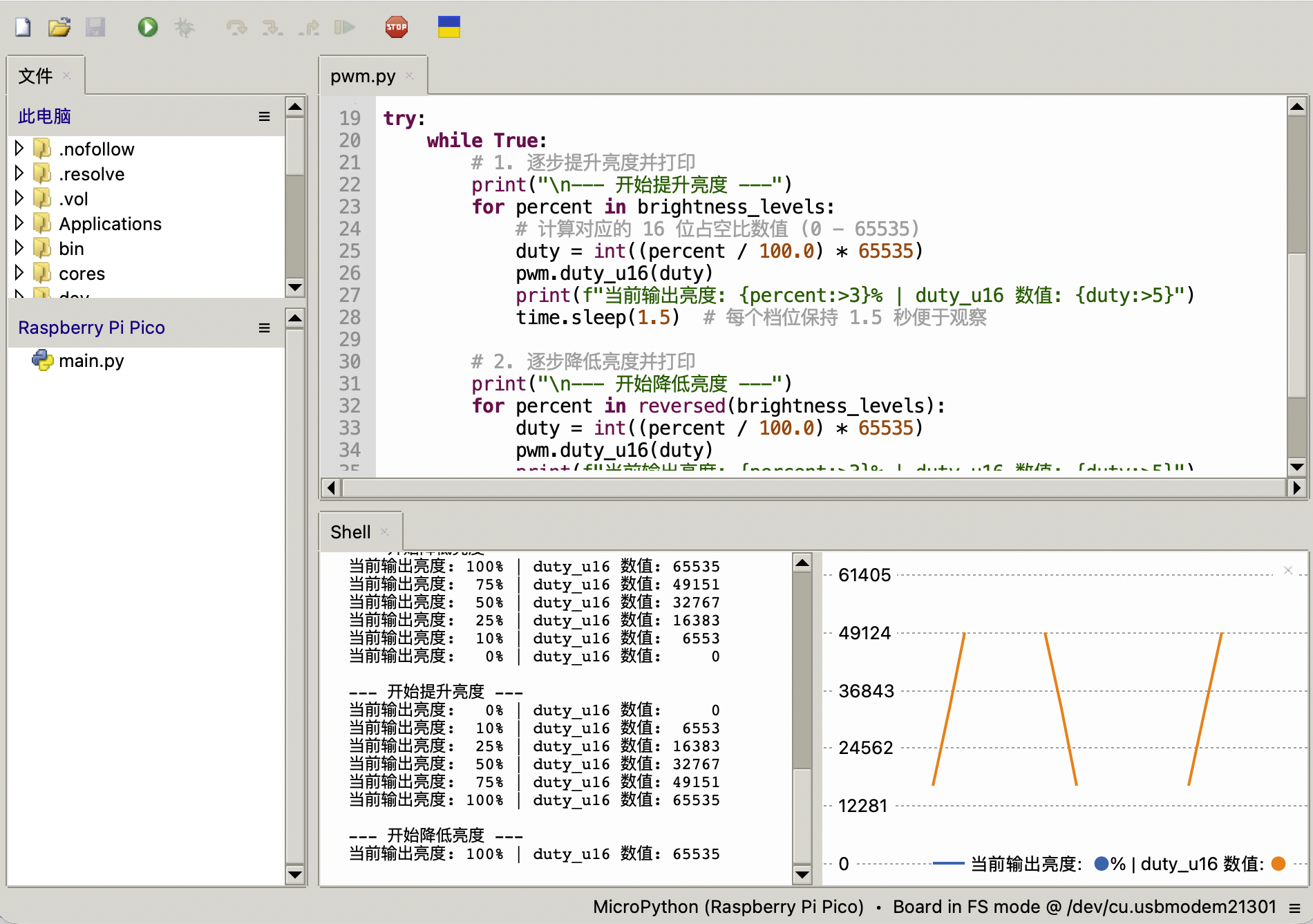Click the 此电脑 path link
Screen dimensions: 1313x924
click(44, 116)
